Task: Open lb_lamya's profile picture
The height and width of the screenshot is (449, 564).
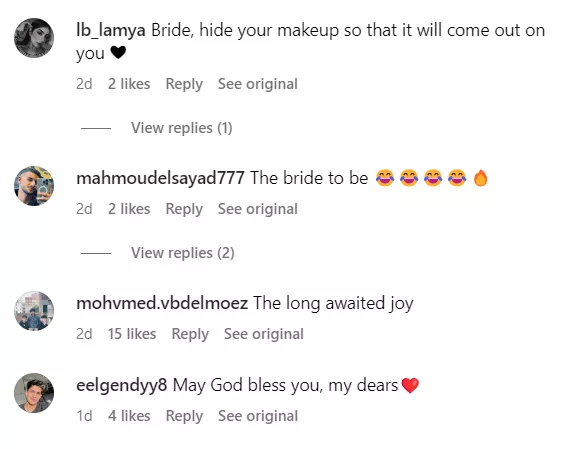Action: click(x=34, y=38)
